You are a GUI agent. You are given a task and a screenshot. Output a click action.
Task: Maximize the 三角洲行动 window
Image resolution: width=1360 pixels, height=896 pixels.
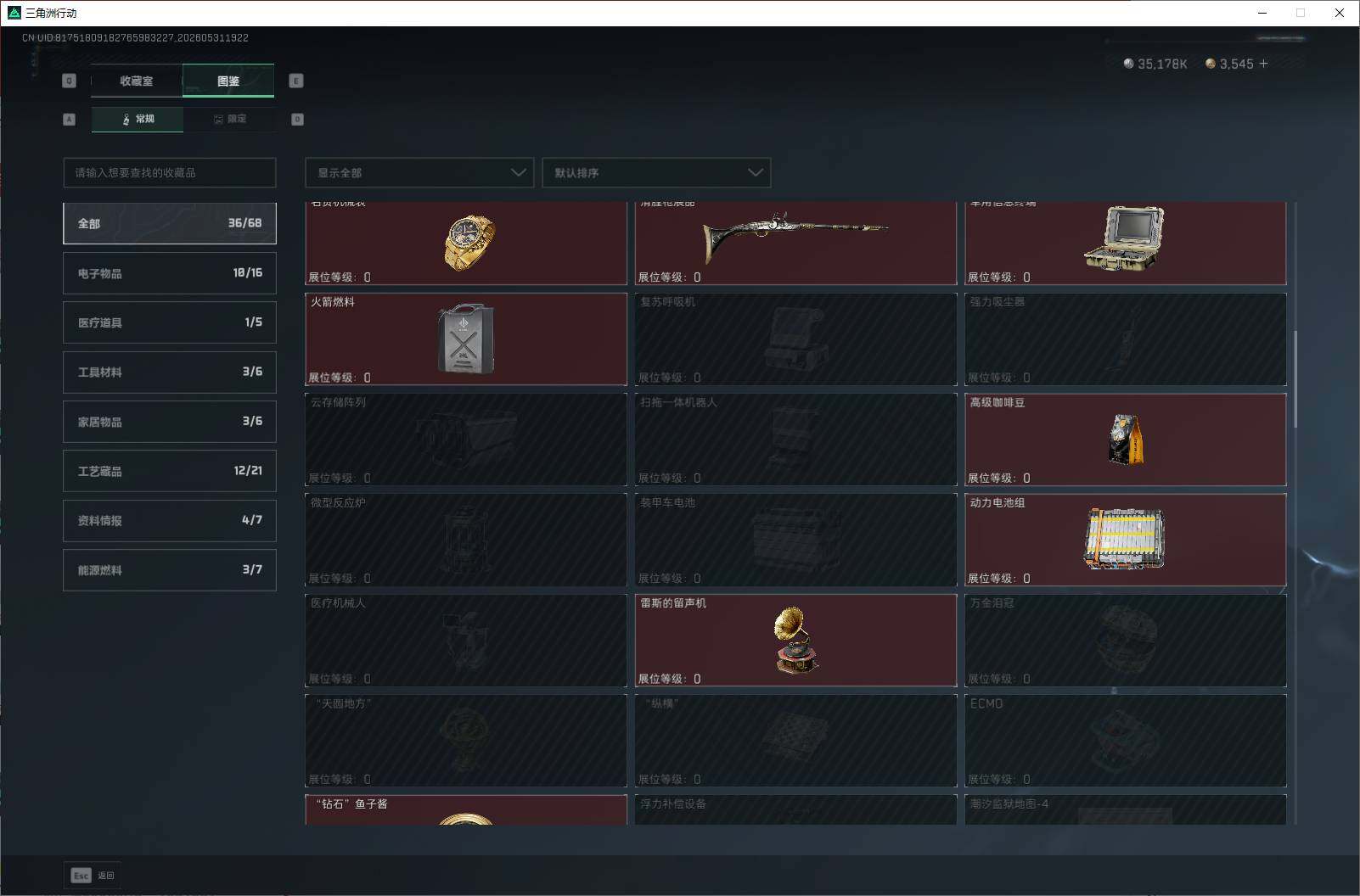pos(1301,13)
